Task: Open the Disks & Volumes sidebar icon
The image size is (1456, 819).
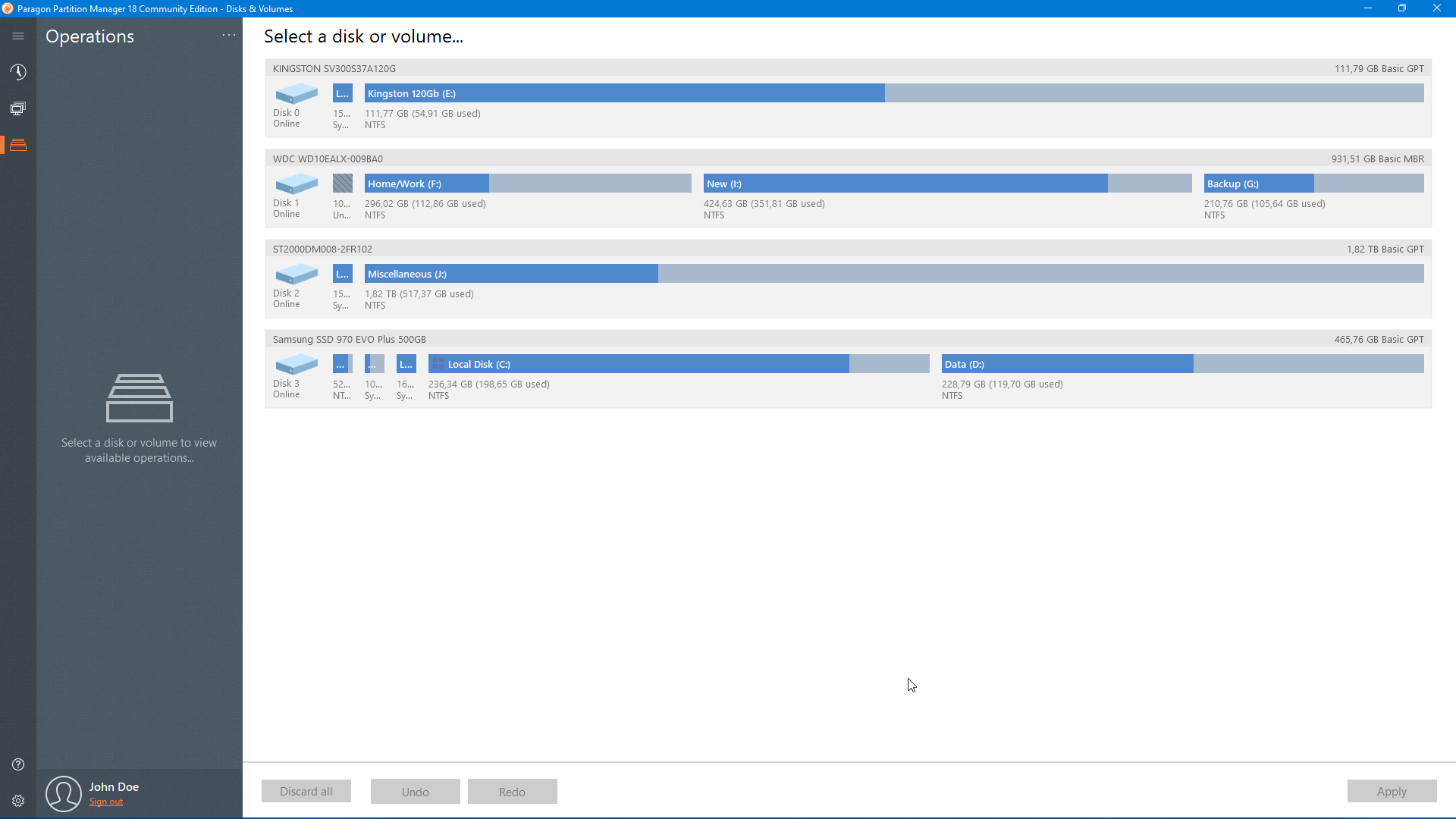Action: click(x=18, y=144)
